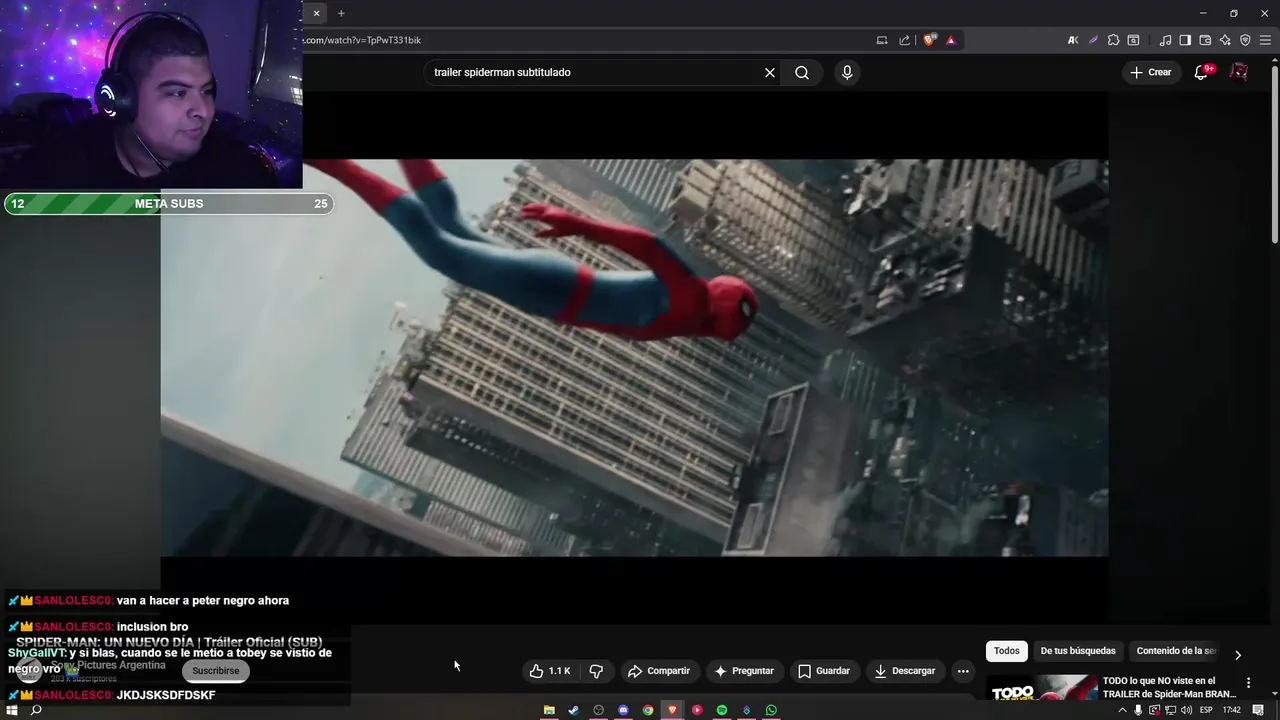
Task: Like the video with thumbs up
Action: coord(550,671)
